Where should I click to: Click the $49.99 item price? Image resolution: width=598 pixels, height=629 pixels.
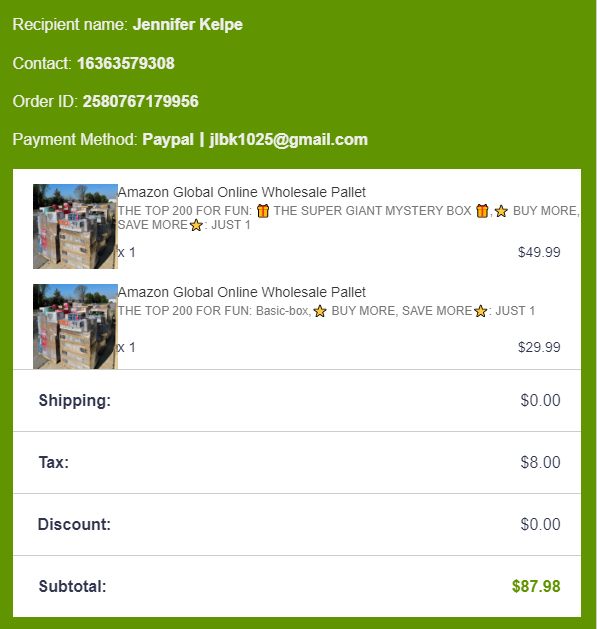tap(539, 252)
